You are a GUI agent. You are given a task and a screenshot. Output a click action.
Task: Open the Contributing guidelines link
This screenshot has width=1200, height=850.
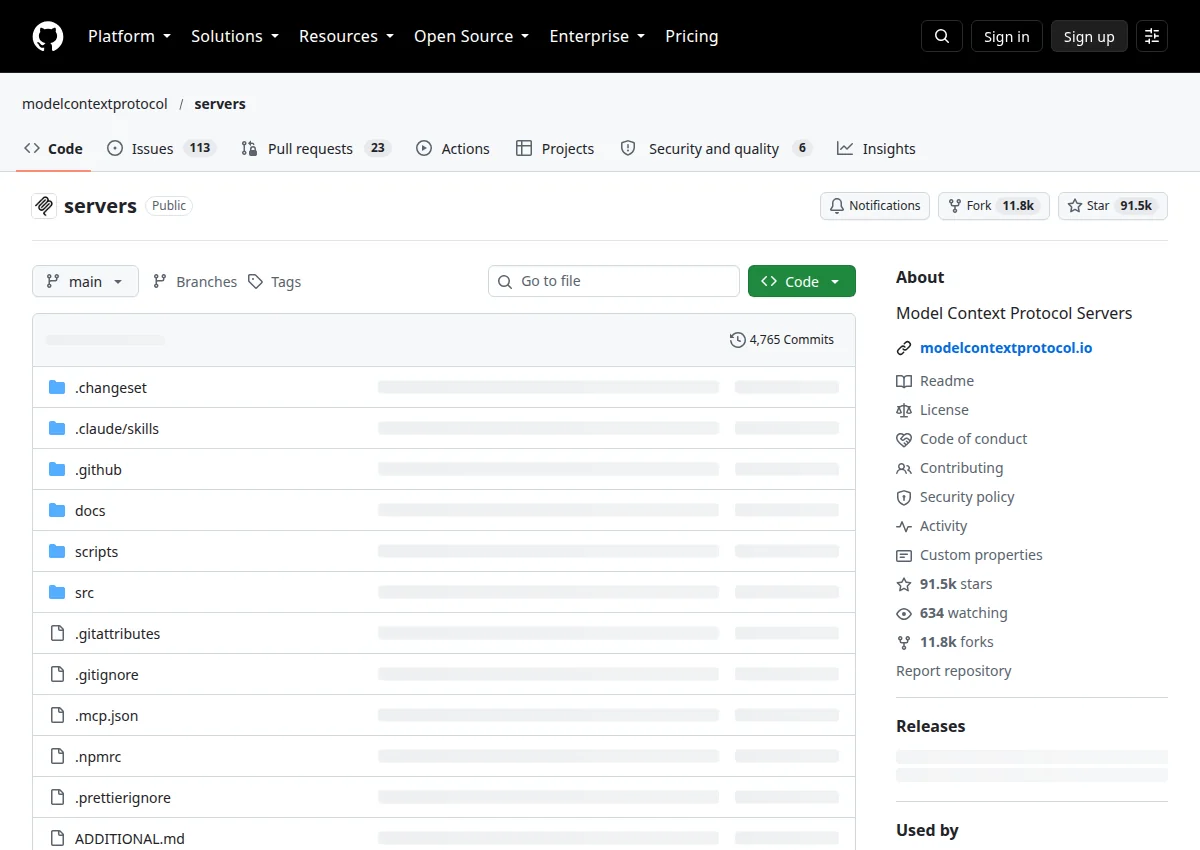(x=961, y=468)
